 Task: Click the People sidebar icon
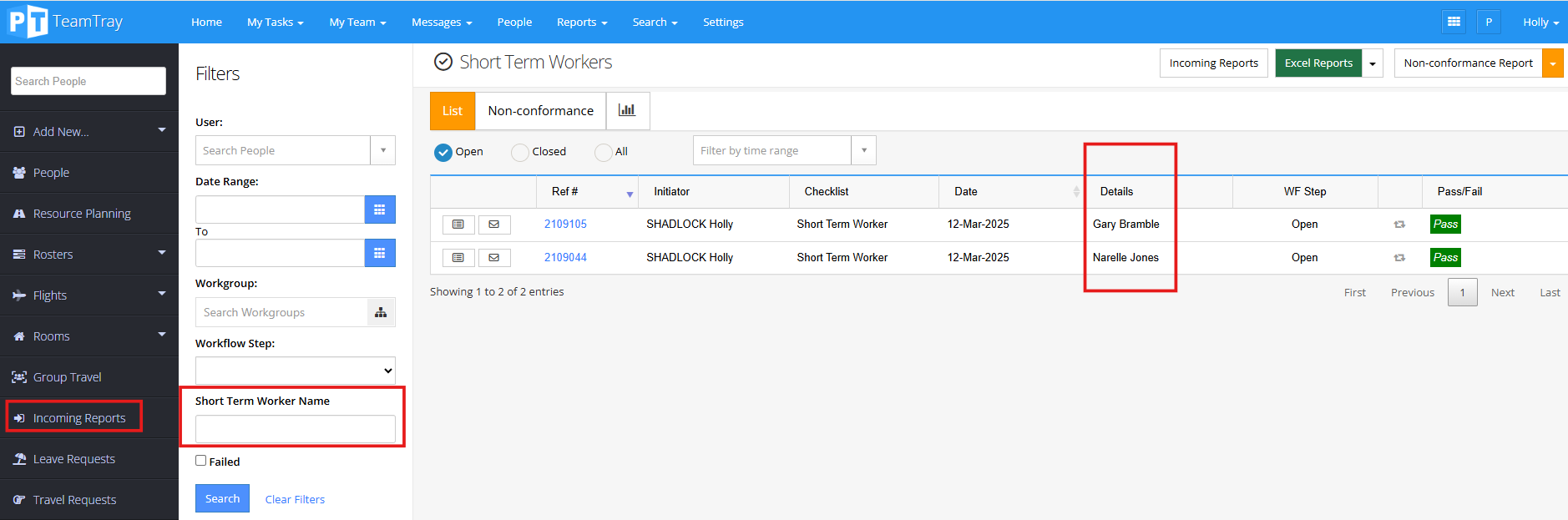[x=19, y=173]
